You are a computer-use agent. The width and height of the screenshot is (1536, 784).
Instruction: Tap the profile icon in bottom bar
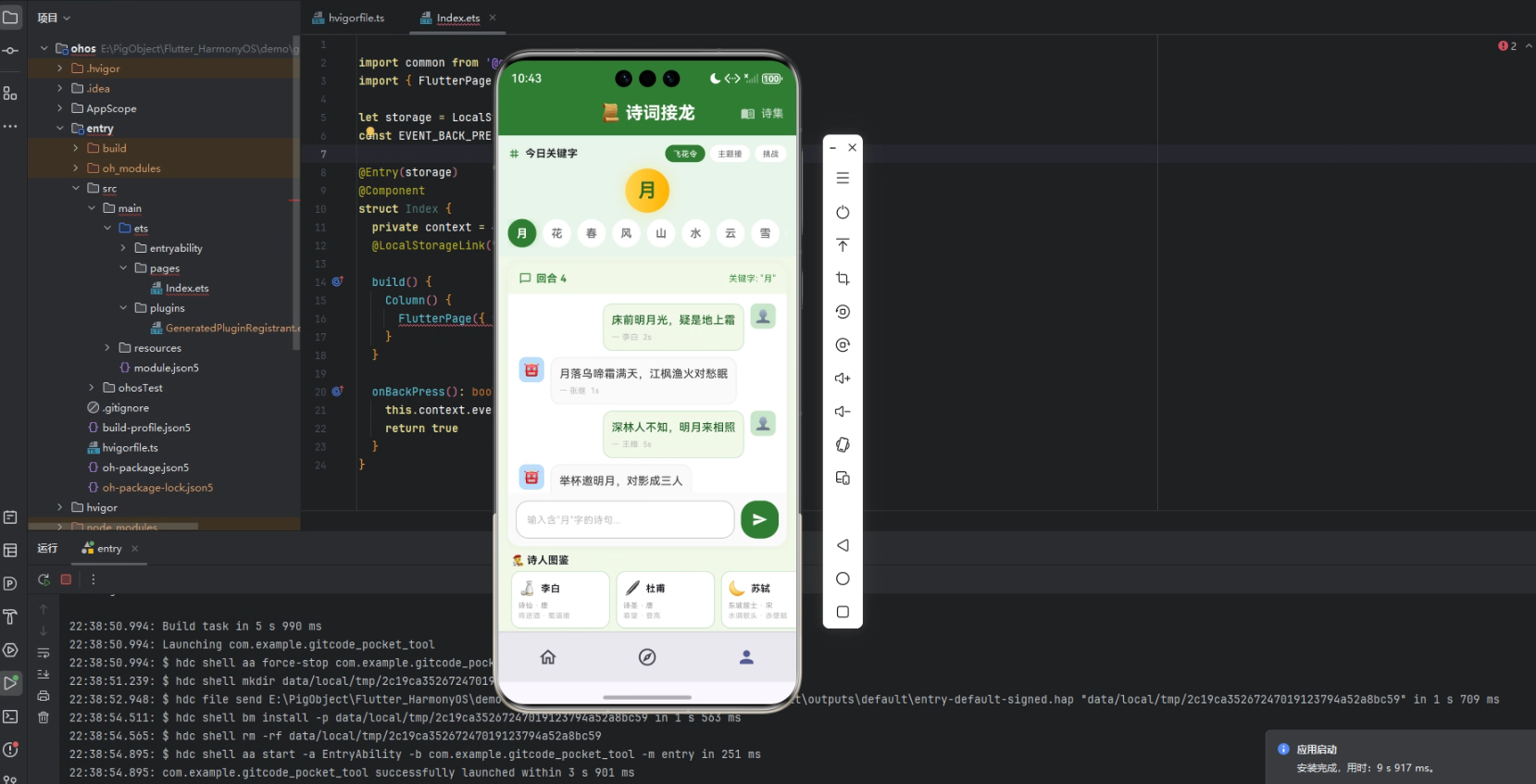tap(746, 657)
